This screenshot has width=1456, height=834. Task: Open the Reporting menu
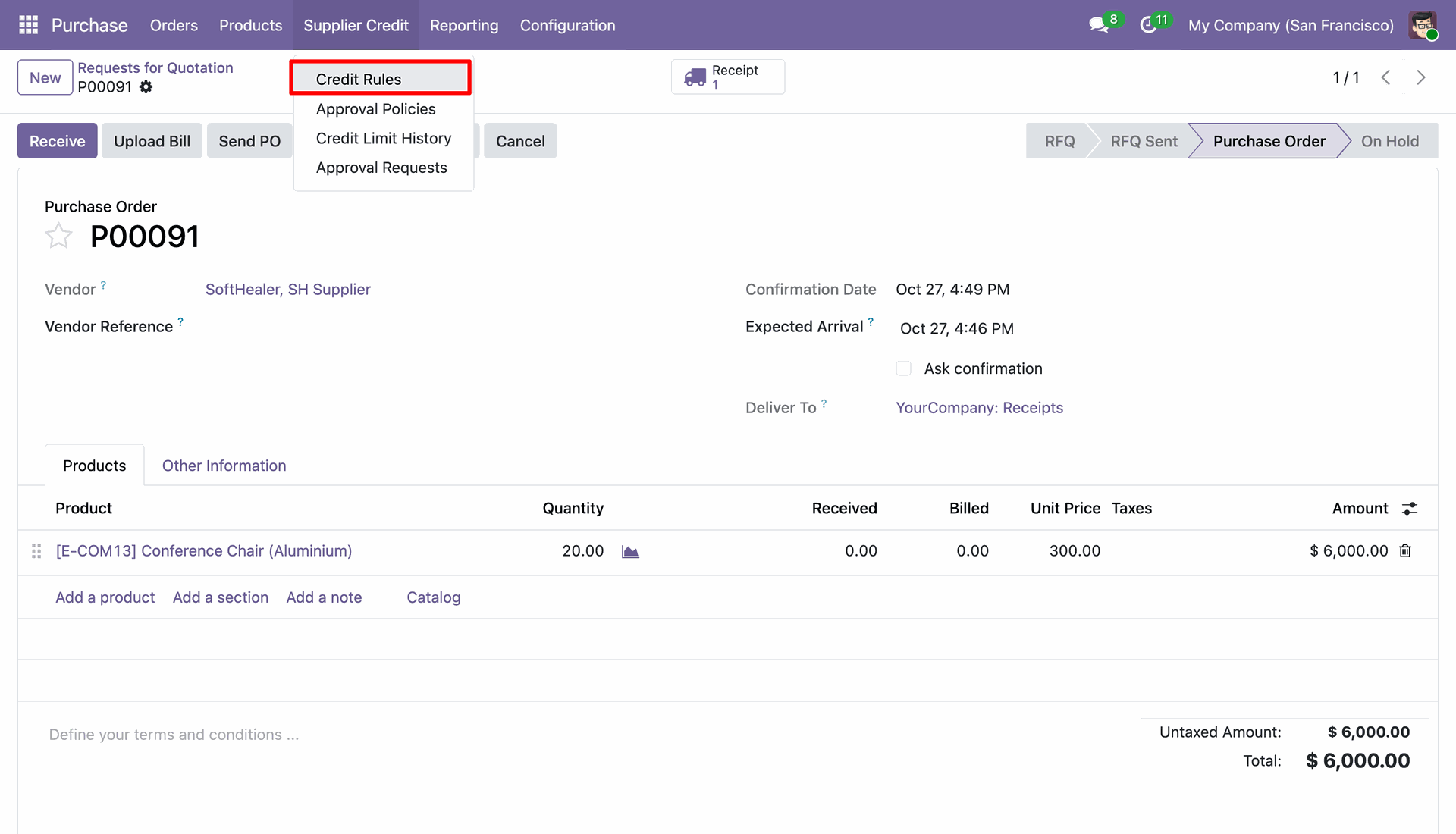[464, 25]
